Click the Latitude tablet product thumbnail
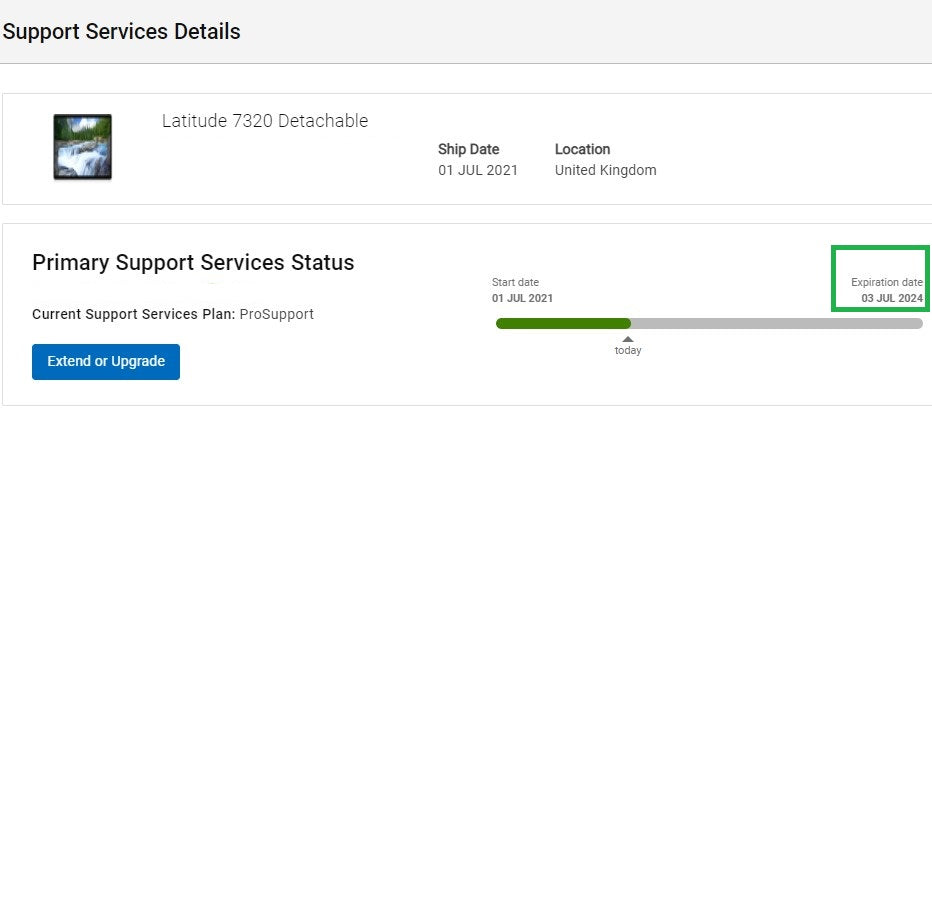 (x=82, y=147)
